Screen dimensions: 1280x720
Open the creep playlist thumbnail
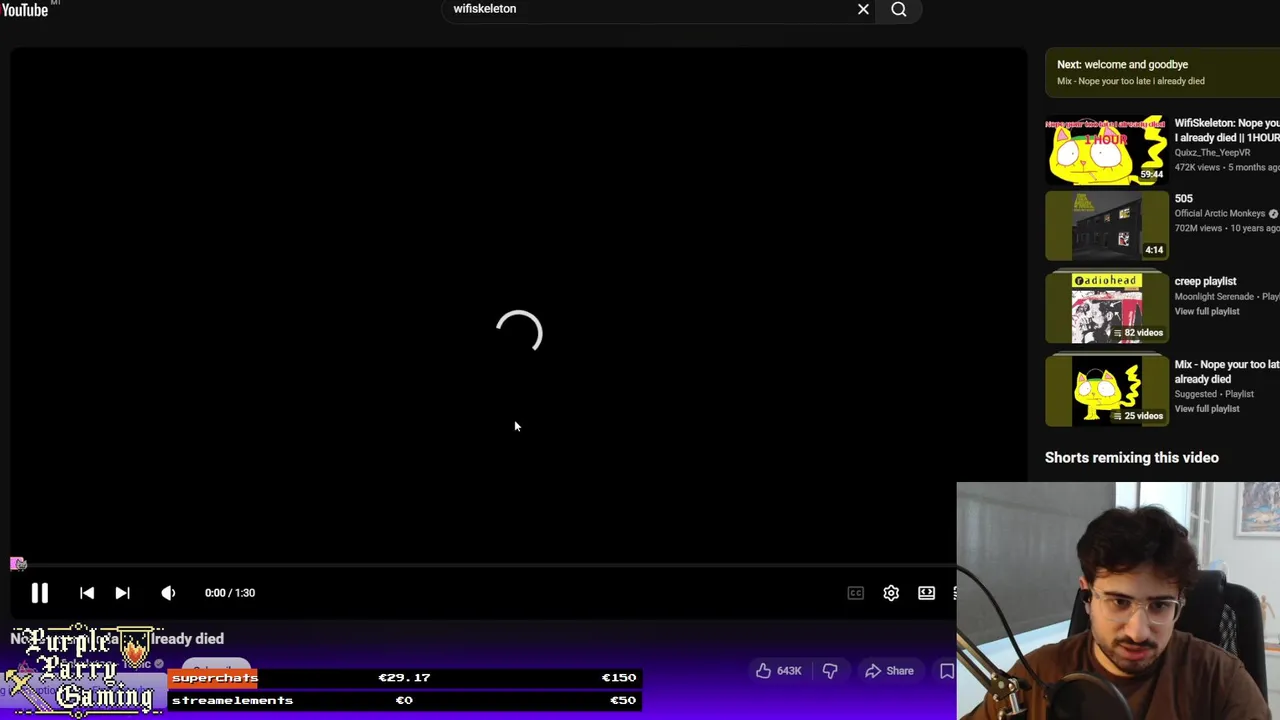coord(1106,309)
